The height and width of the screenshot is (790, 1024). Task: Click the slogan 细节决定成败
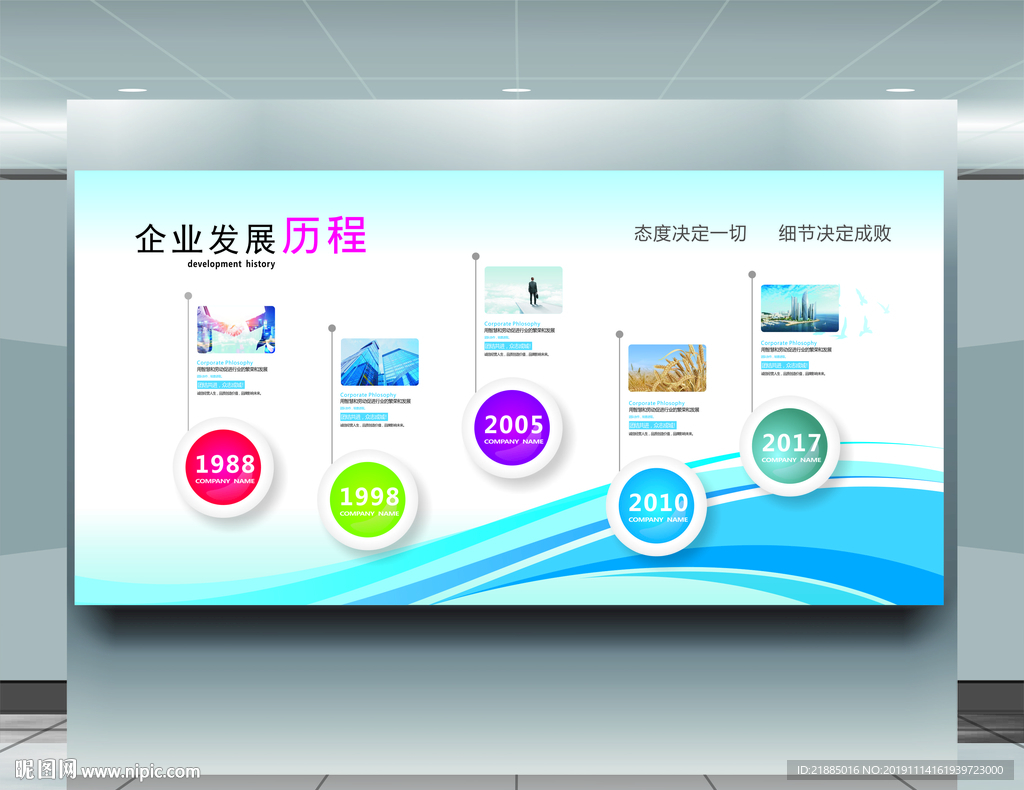835,233
